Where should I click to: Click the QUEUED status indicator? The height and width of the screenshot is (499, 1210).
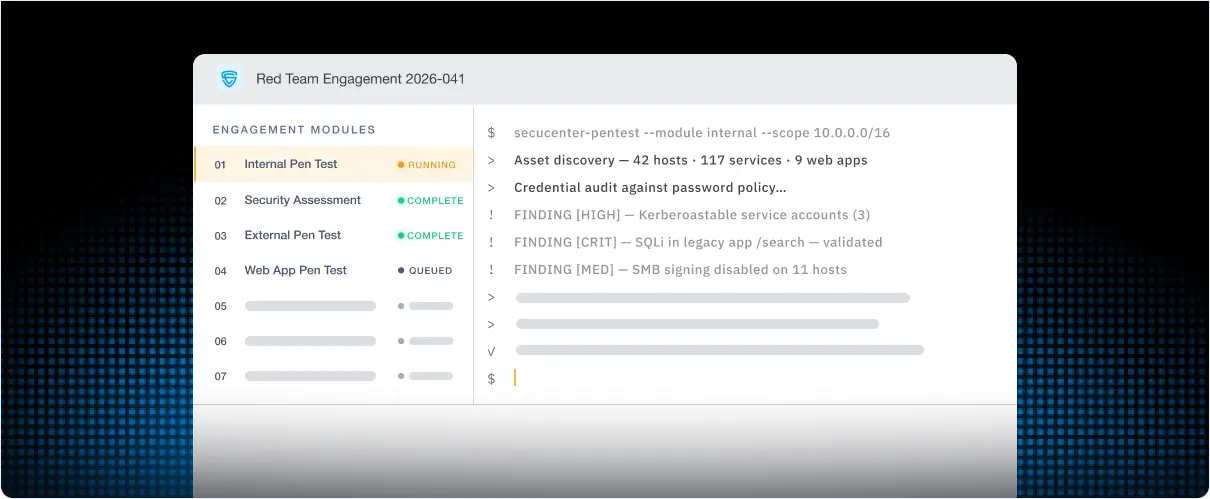425,271
